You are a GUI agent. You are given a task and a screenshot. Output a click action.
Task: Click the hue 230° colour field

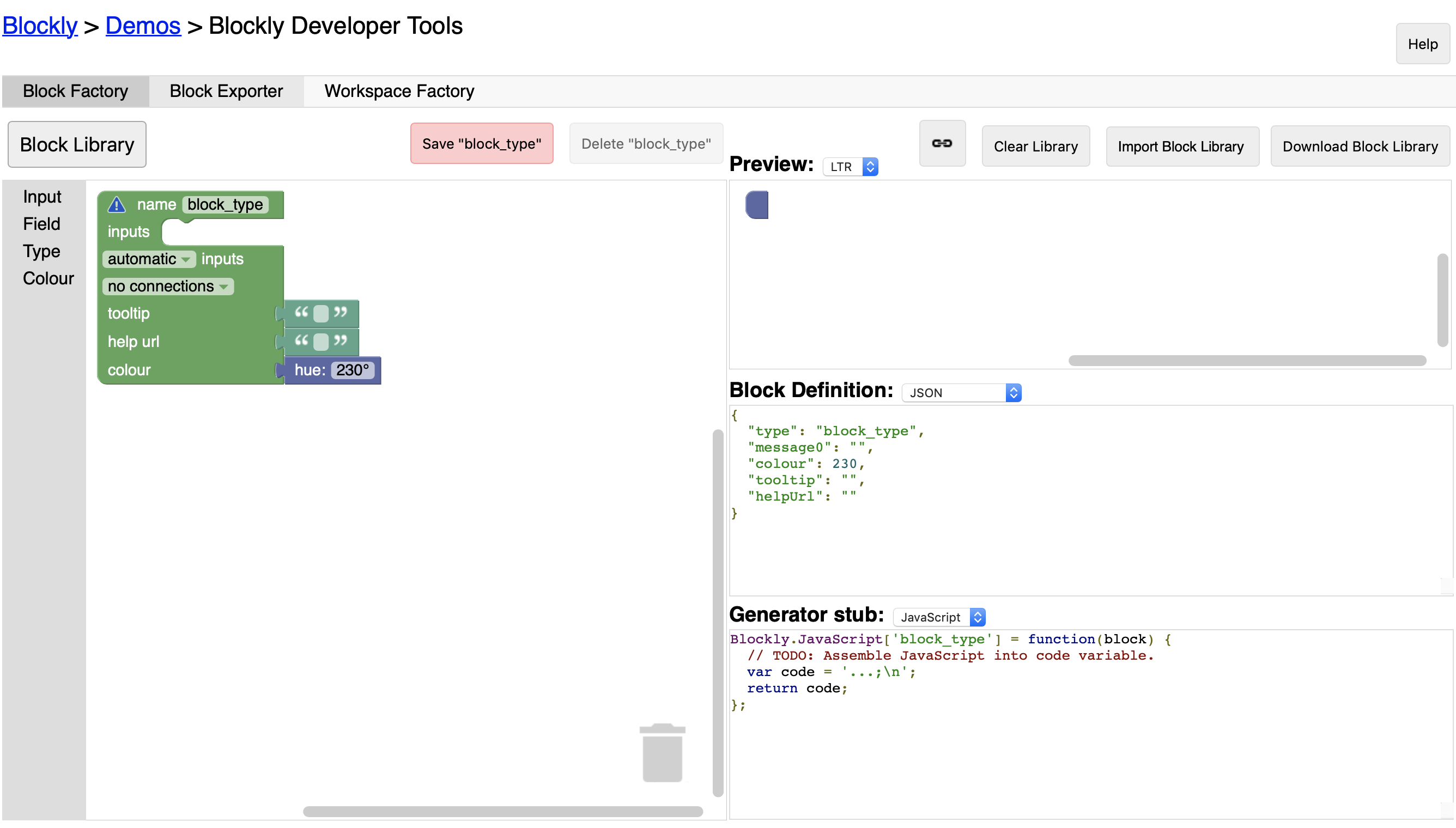(352, 370)
